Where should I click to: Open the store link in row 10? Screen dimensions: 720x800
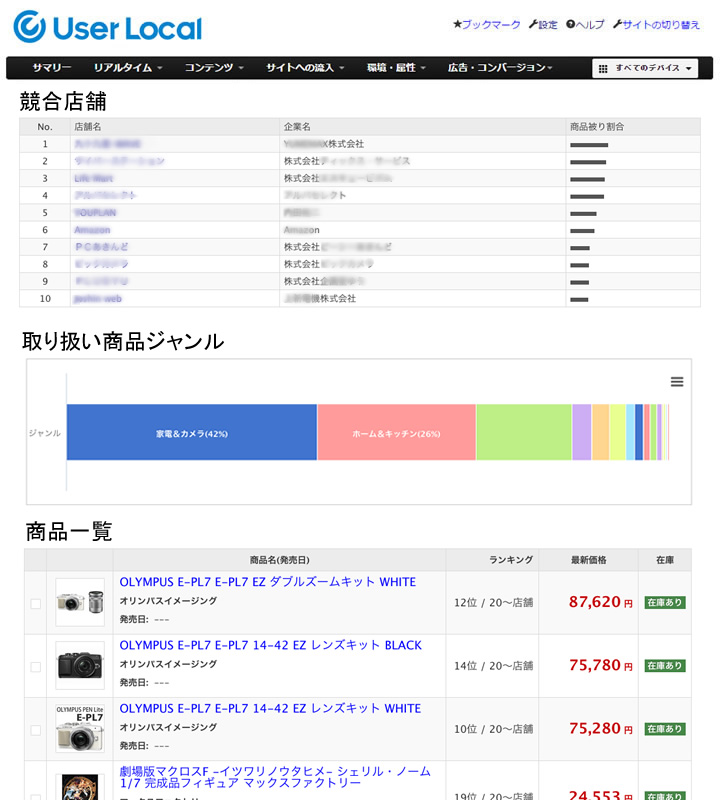coord(98,298)
